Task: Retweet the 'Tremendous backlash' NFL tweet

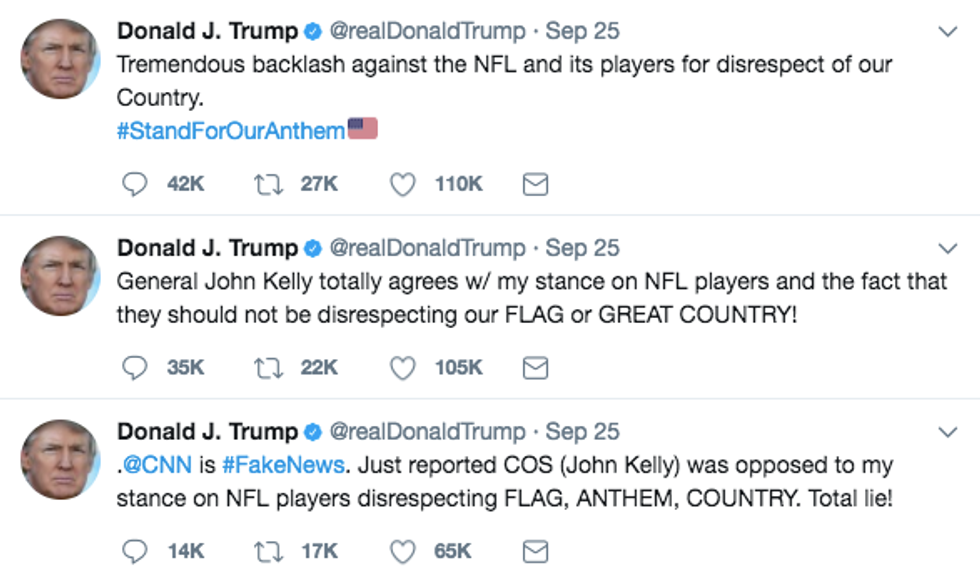Action: click(x=268, y=184)
